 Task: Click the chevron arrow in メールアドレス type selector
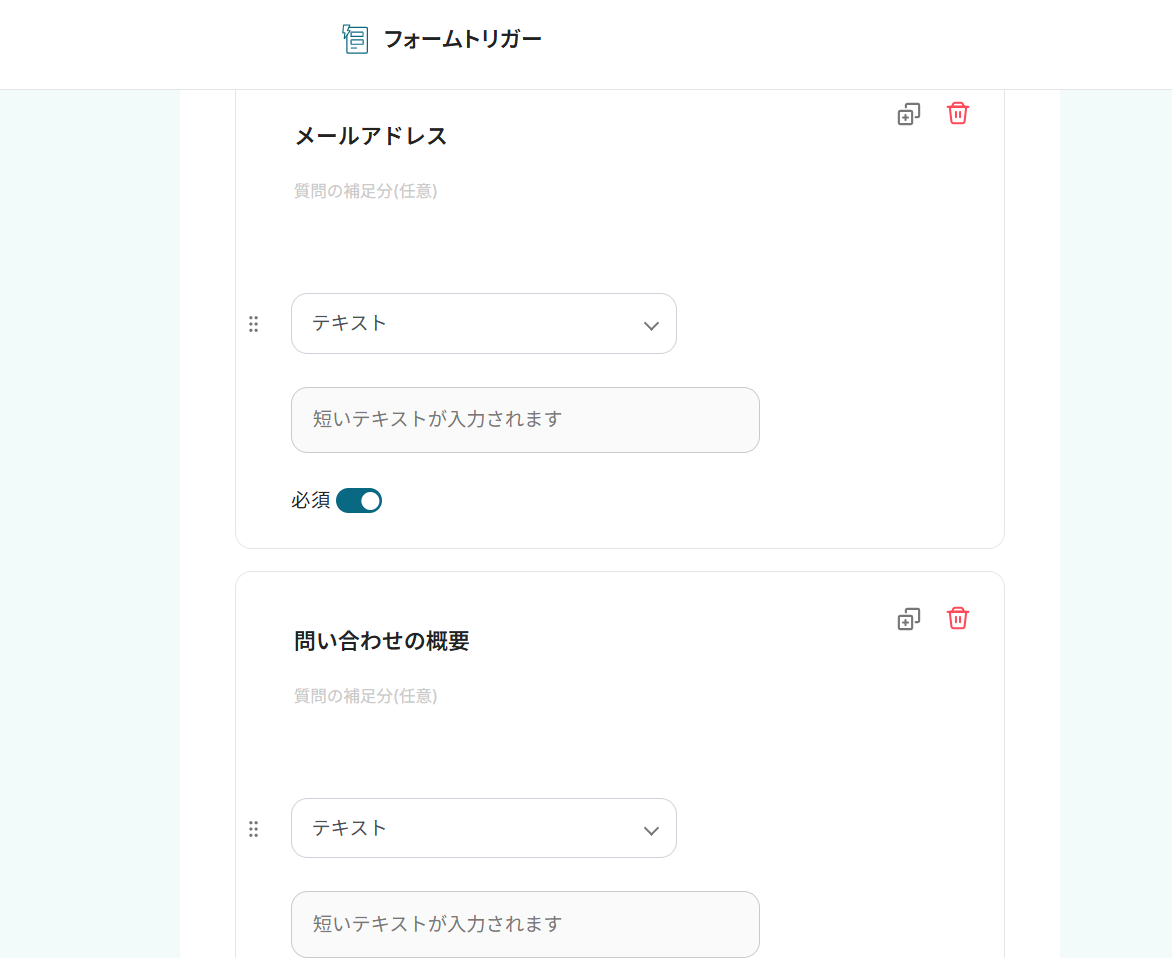[651, 325]
